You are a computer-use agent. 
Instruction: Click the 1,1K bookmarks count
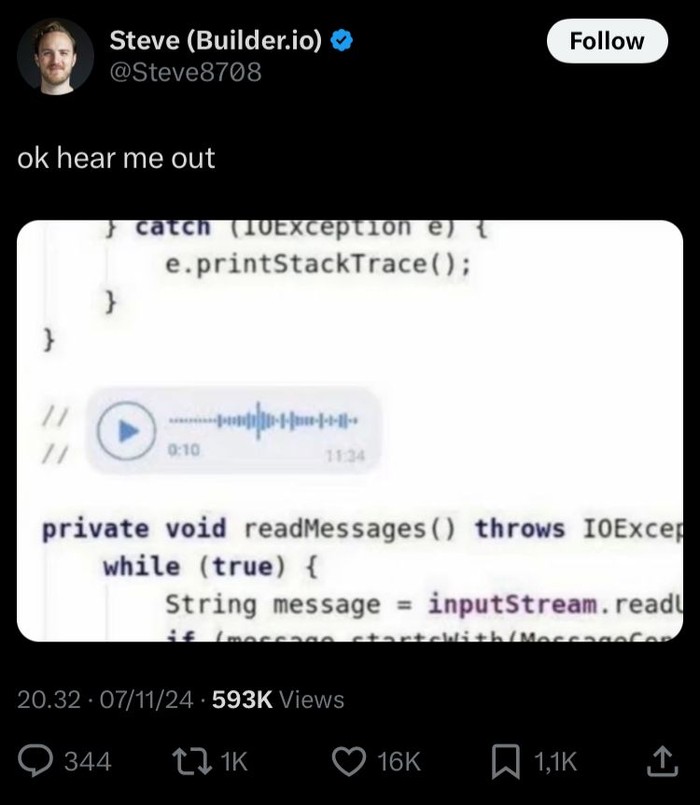point(556,761)
